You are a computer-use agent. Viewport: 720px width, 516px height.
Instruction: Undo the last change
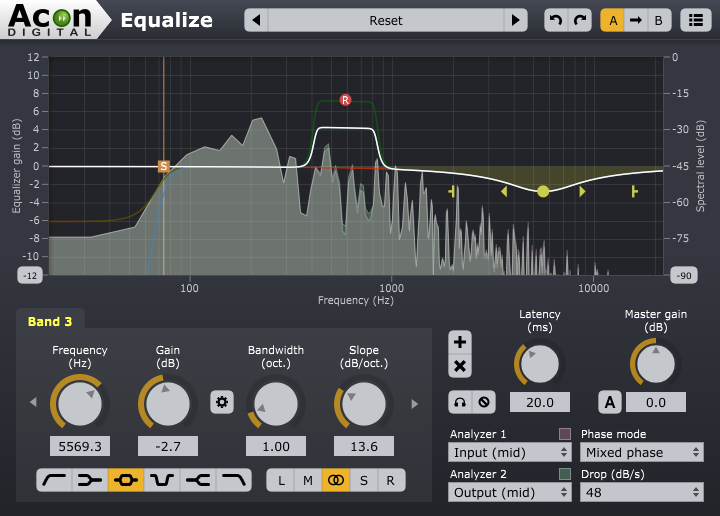coord(555,20)
